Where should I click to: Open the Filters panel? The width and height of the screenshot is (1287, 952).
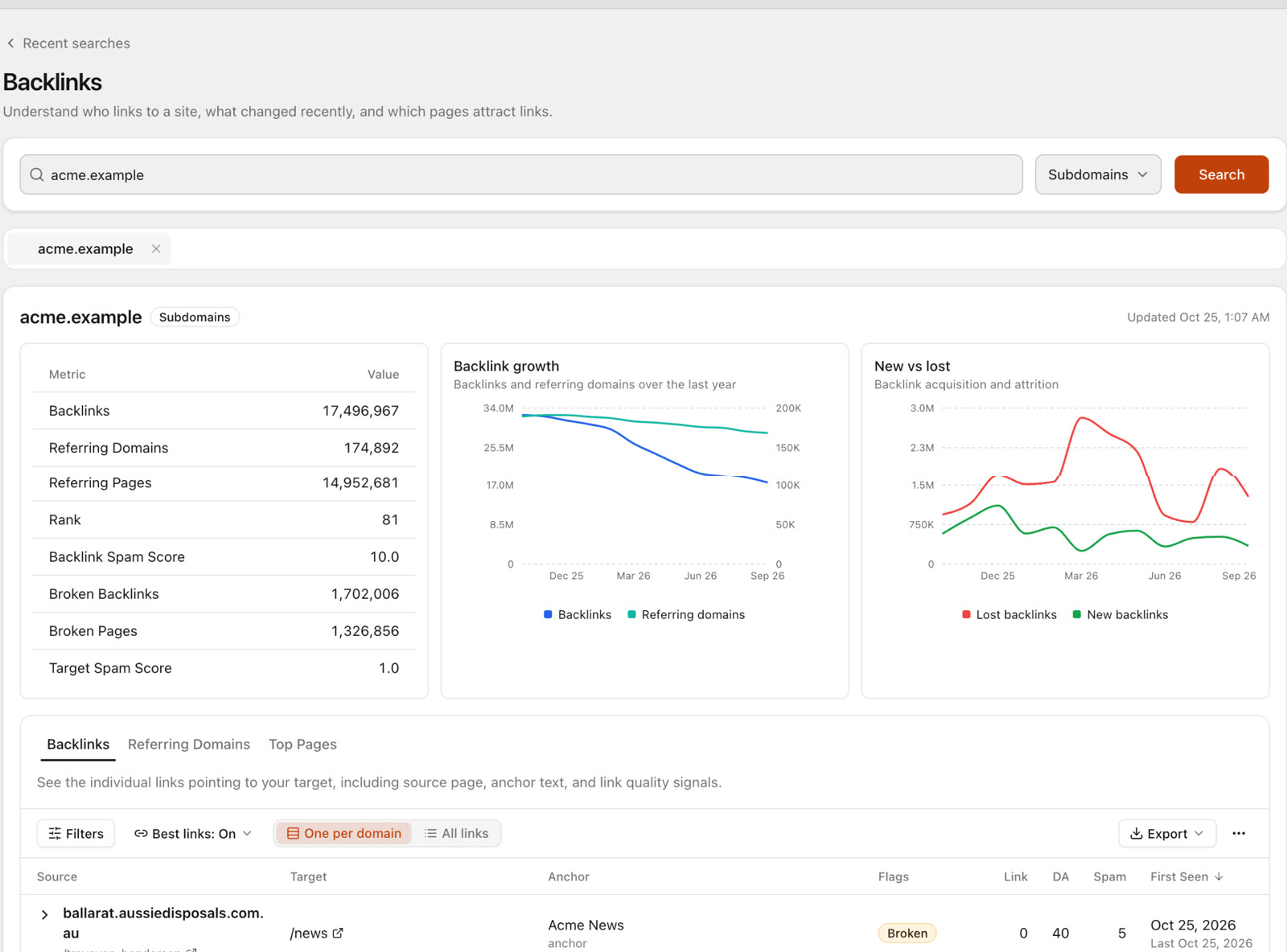pos(76,834)
